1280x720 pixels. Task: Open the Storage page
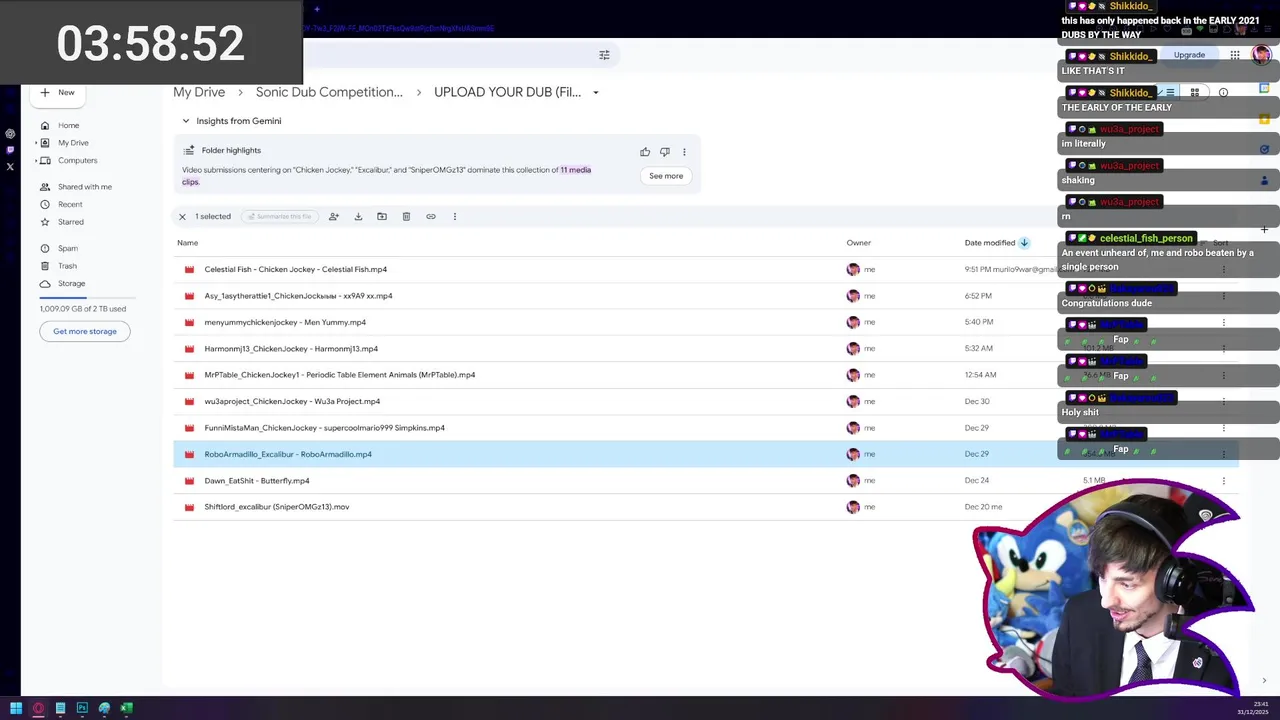click(62, 283)
